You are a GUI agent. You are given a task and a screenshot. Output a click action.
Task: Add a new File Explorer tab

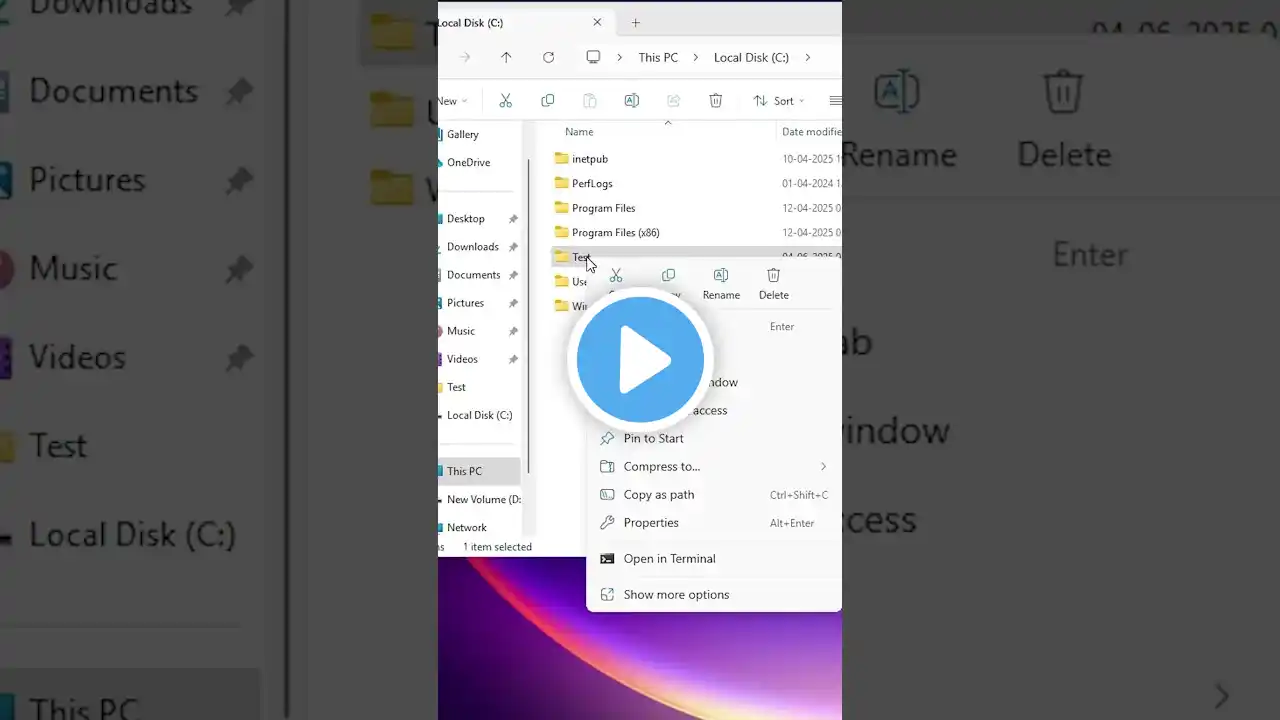635,22
